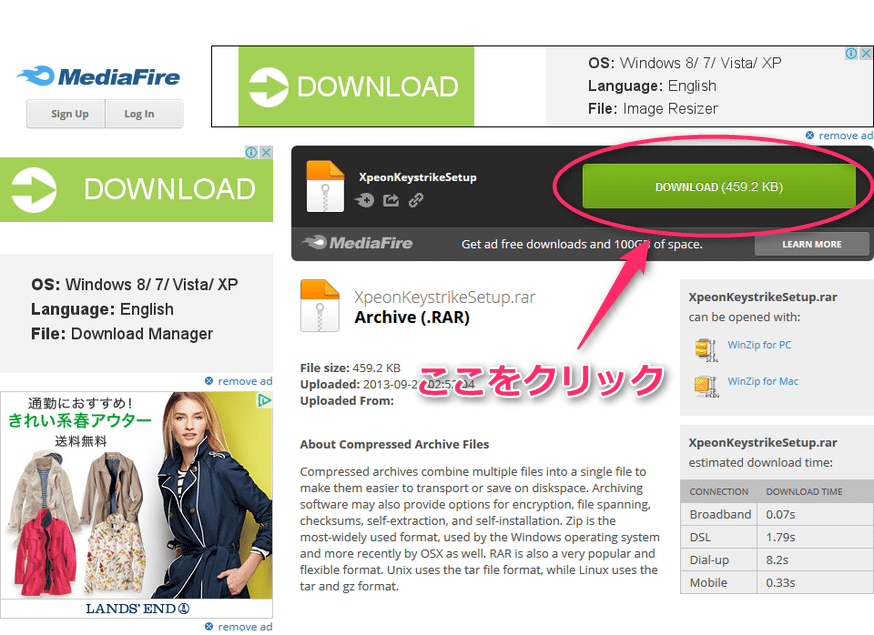The width and height of the screenshot is (874, 635).
Task: Click the 'can be opened with:' text
Action: (744, 317)
